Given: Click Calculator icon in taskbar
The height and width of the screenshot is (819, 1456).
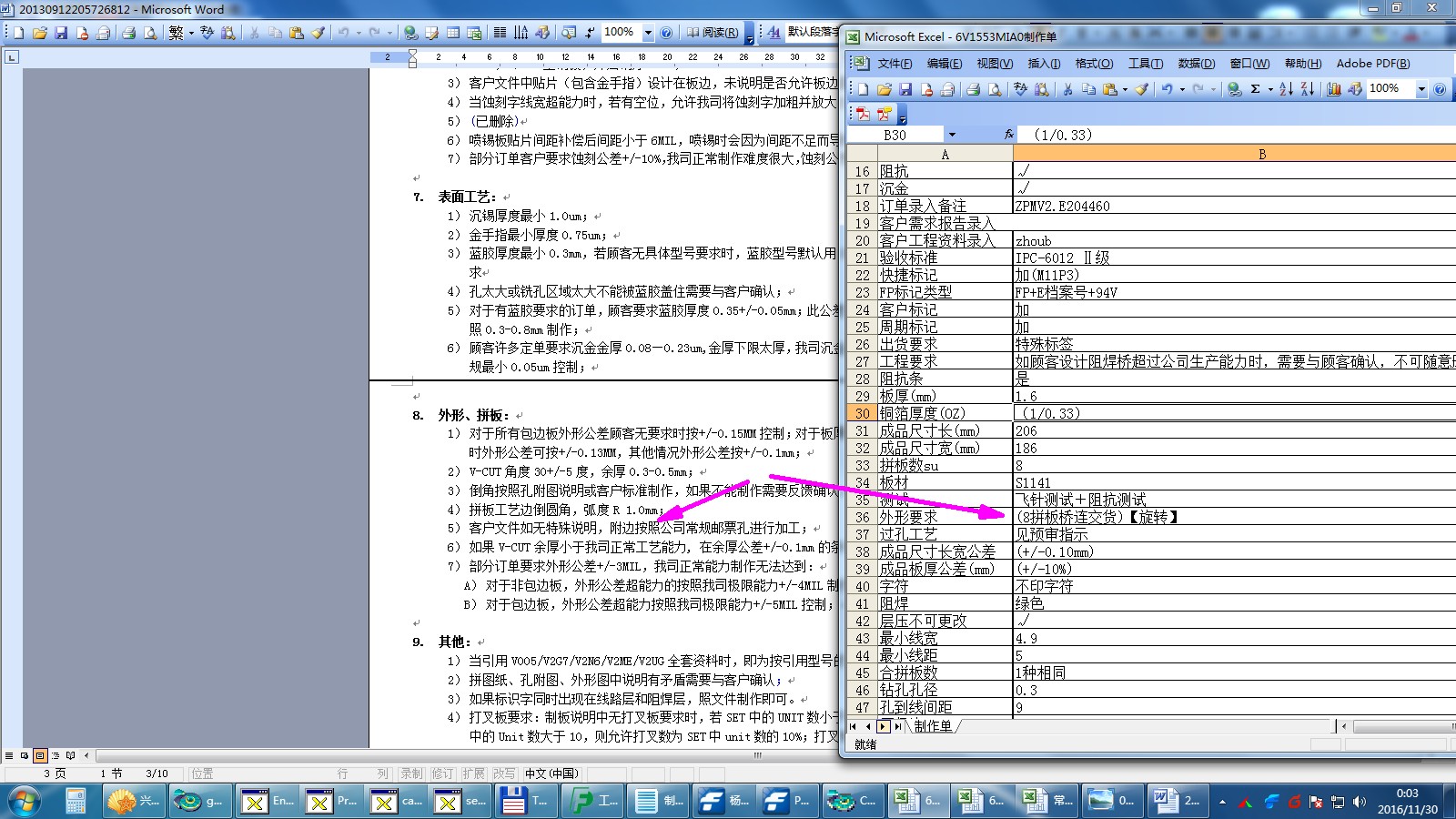Looking at the screenshot, I should 76,801.
